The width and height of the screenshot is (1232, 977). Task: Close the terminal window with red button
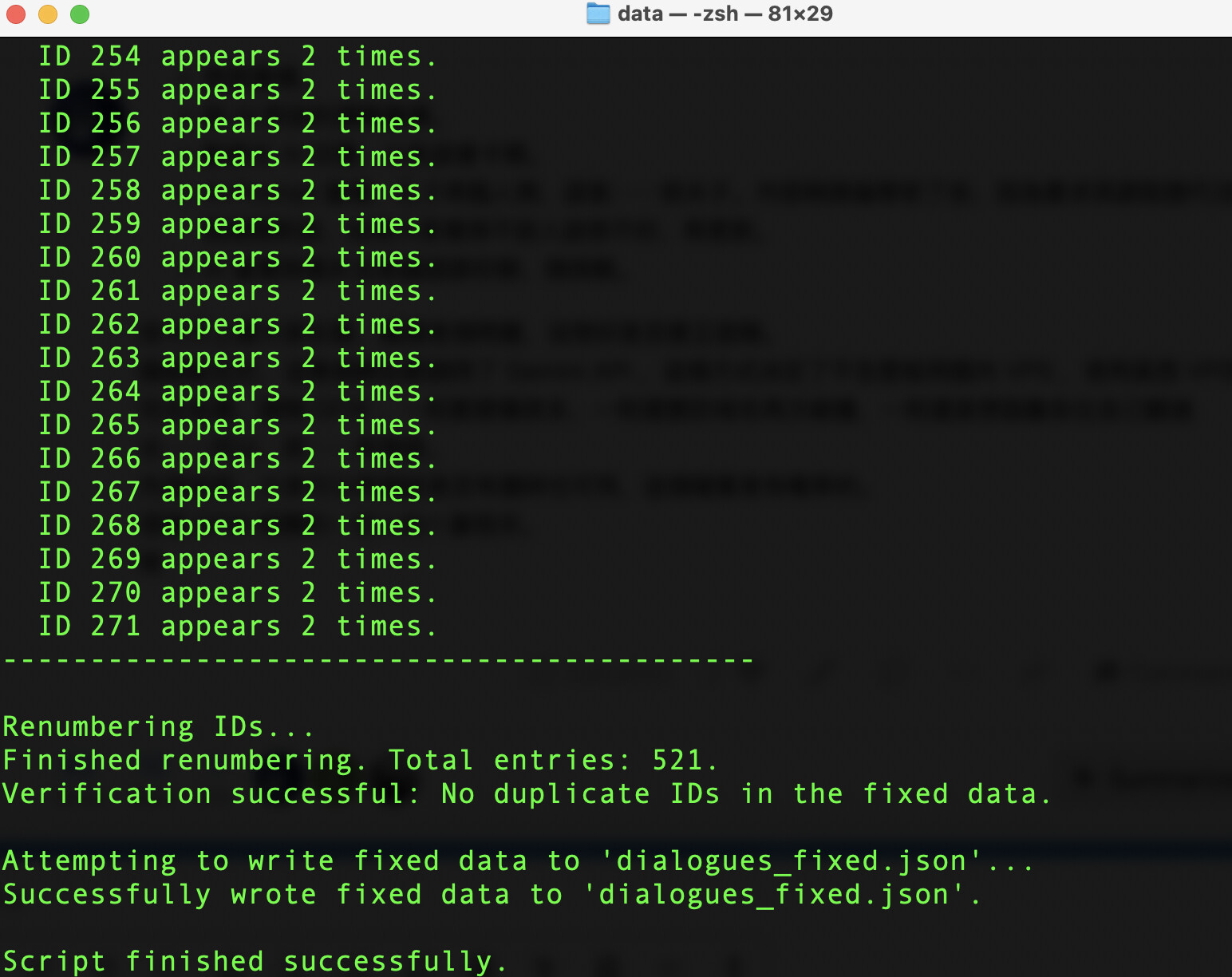click(16, 14)
